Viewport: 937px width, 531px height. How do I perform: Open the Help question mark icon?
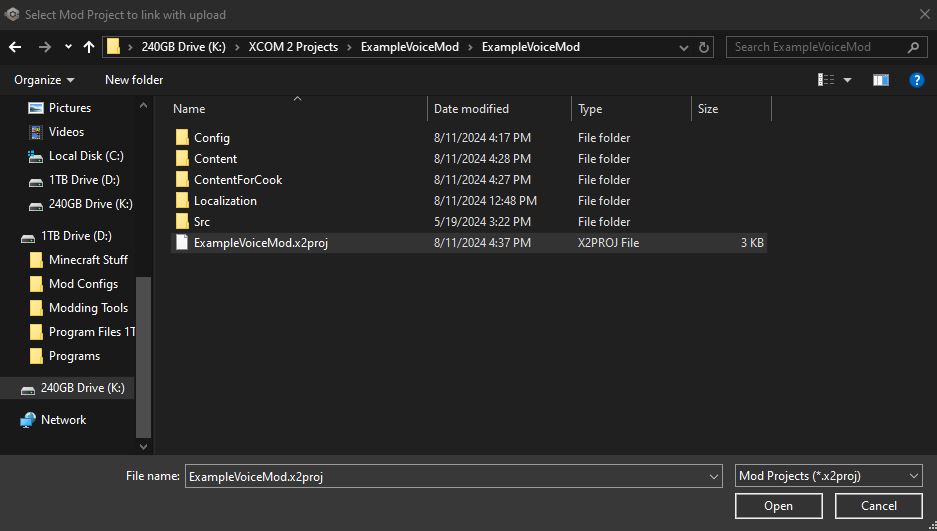pyautogui.click(x=916, y=80)
